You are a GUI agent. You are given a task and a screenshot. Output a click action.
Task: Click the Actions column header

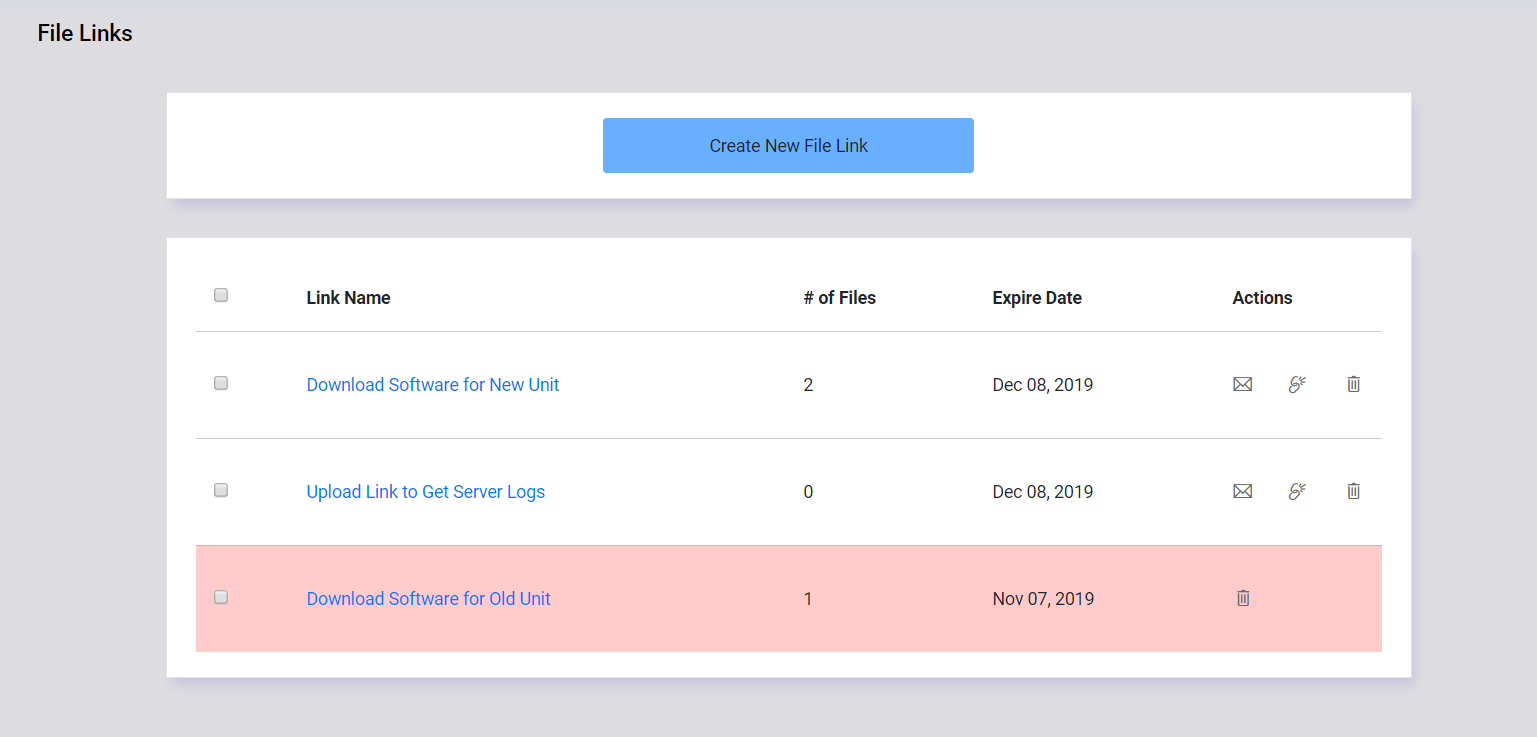pos(1262,298)
